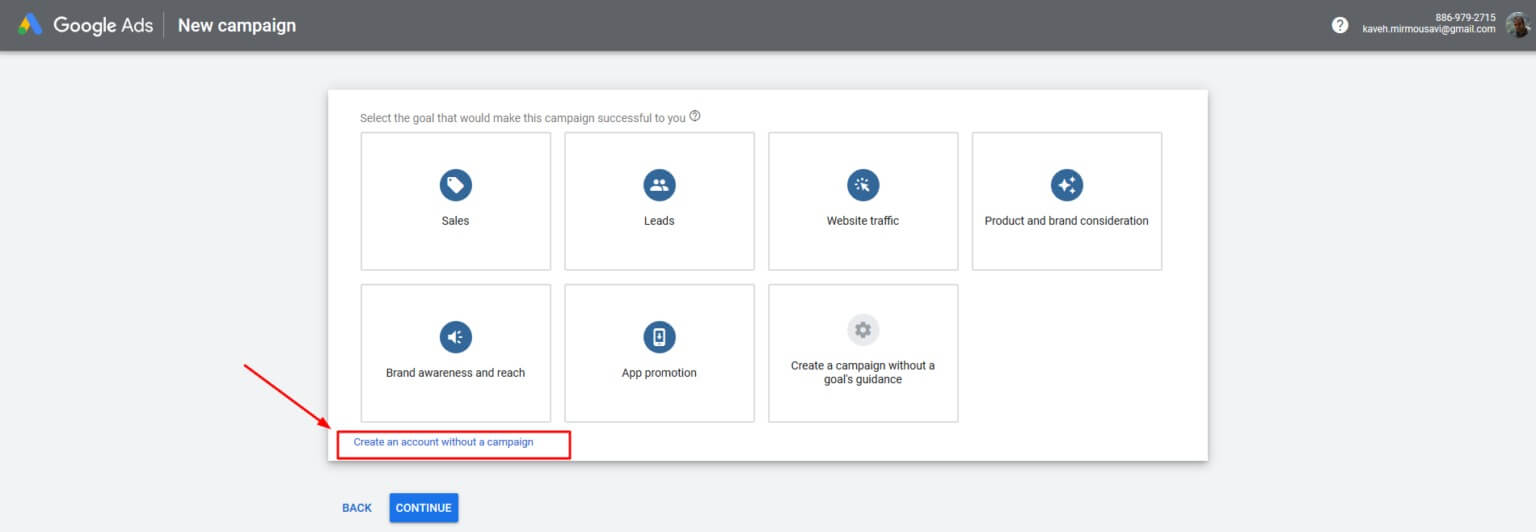Image resolution: width=1536 pixels, height=532 pixels.
Task: Click the Website traffic cursor icon
Action: pos(863,185)
